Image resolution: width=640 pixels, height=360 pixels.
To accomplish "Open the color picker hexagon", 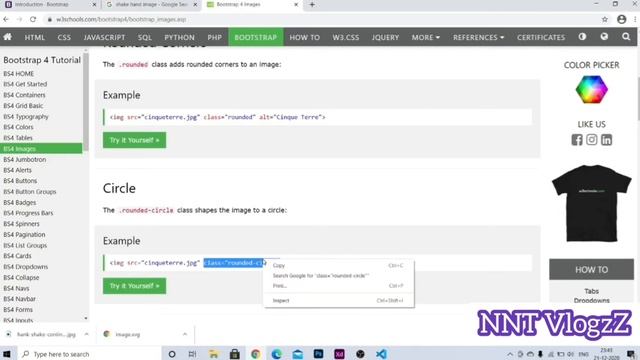I will pyautogui.click(x=591, y=89).
